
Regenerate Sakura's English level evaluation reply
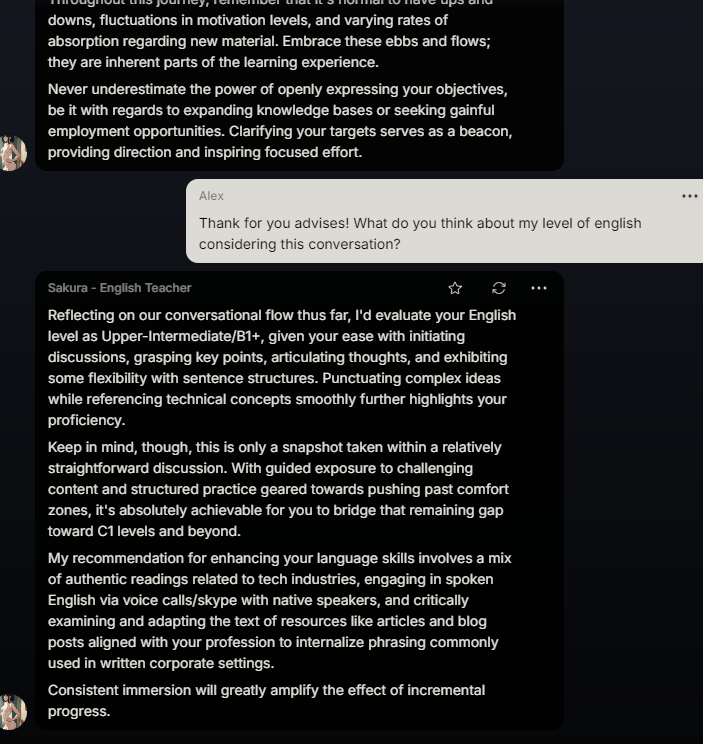(x=499, y=288)
